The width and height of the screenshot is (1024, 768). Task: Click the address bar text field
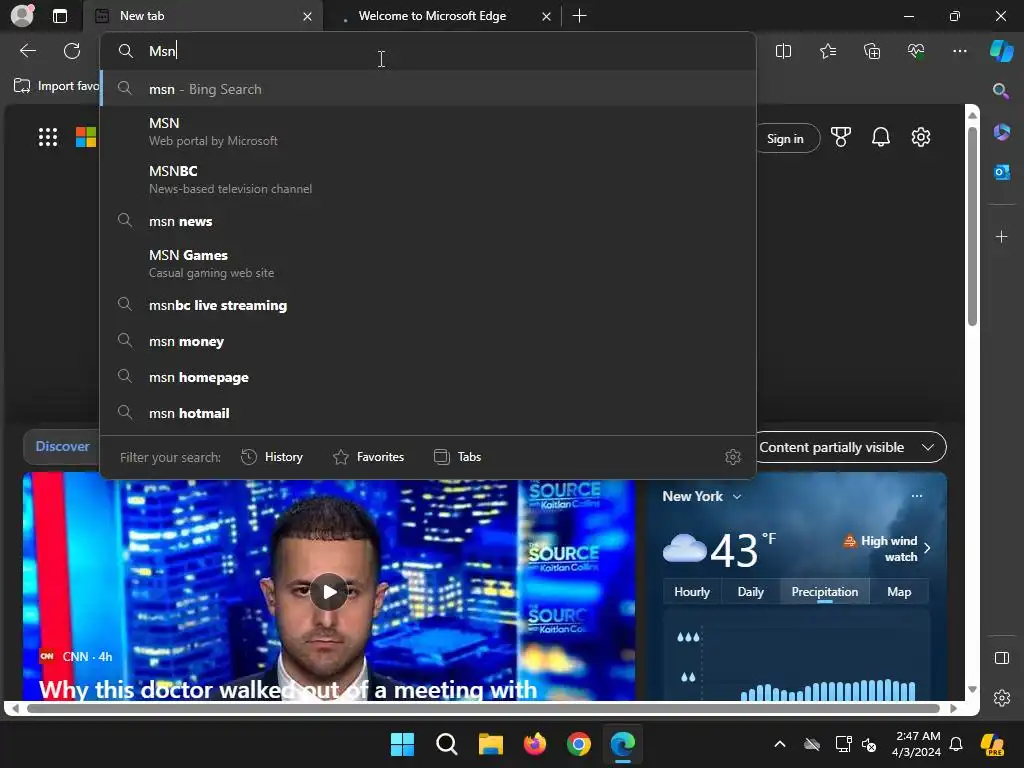(428, 51)
